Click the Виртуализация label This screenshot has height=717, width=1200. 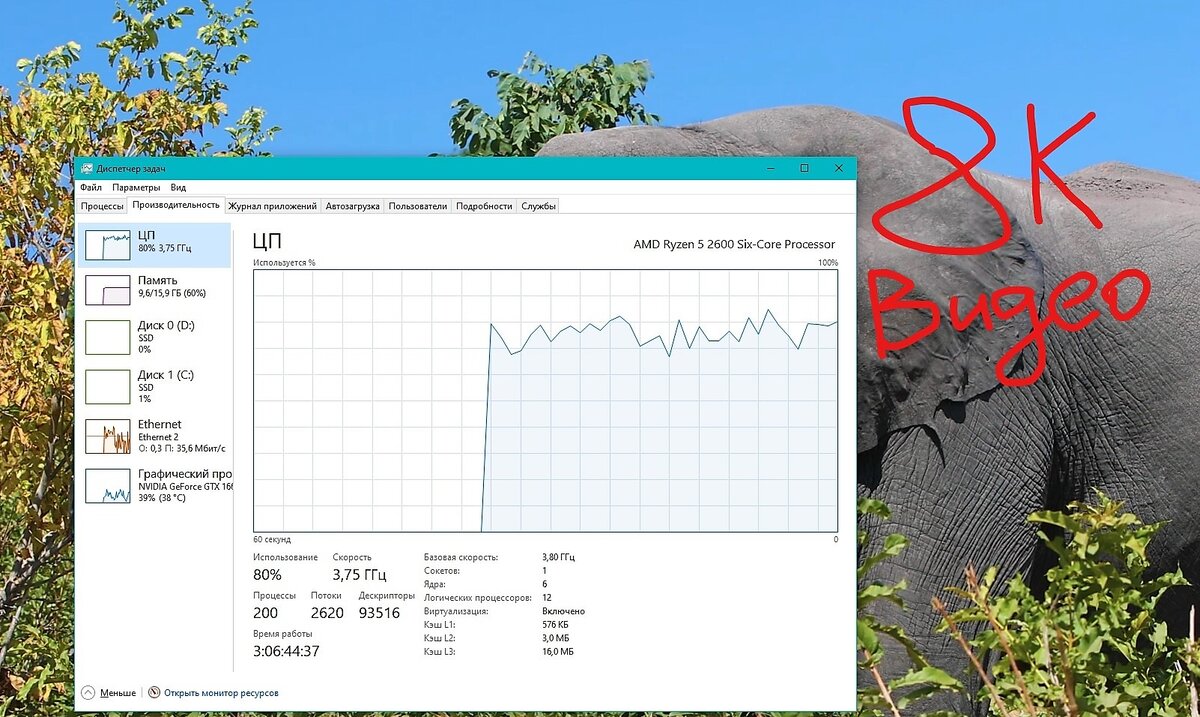(x=456, y=611)
